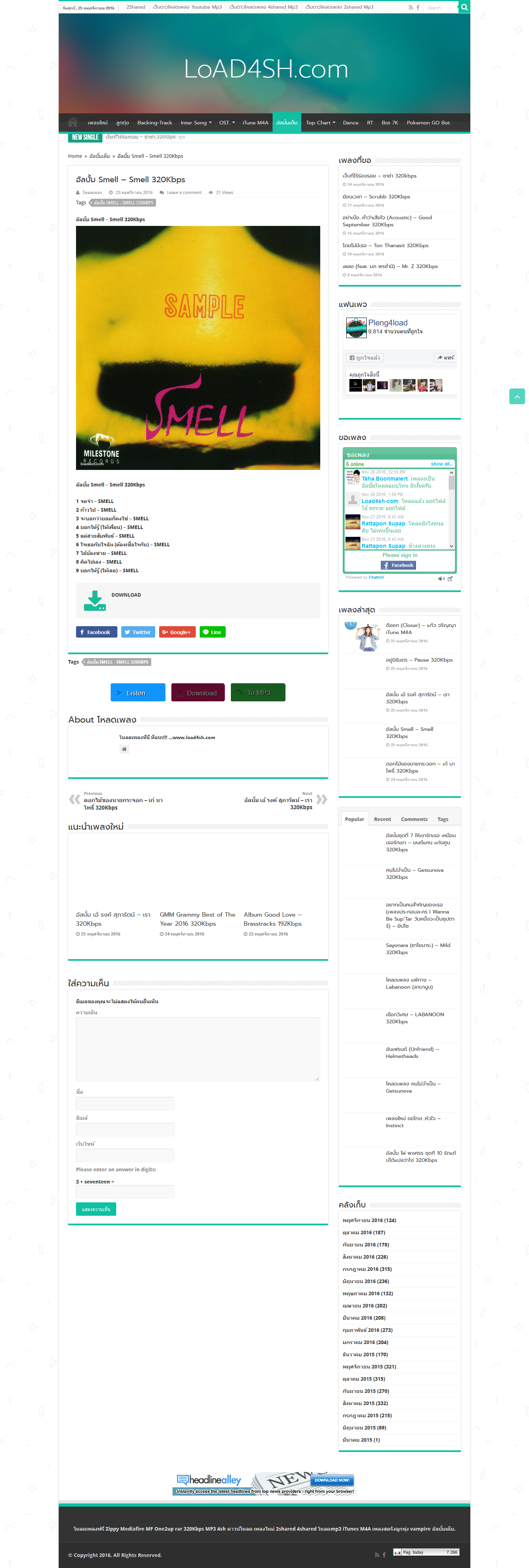This screenshot has height=1568, width=529.
Task: Open the Home breadcrumb link
Action: [75, 156]
